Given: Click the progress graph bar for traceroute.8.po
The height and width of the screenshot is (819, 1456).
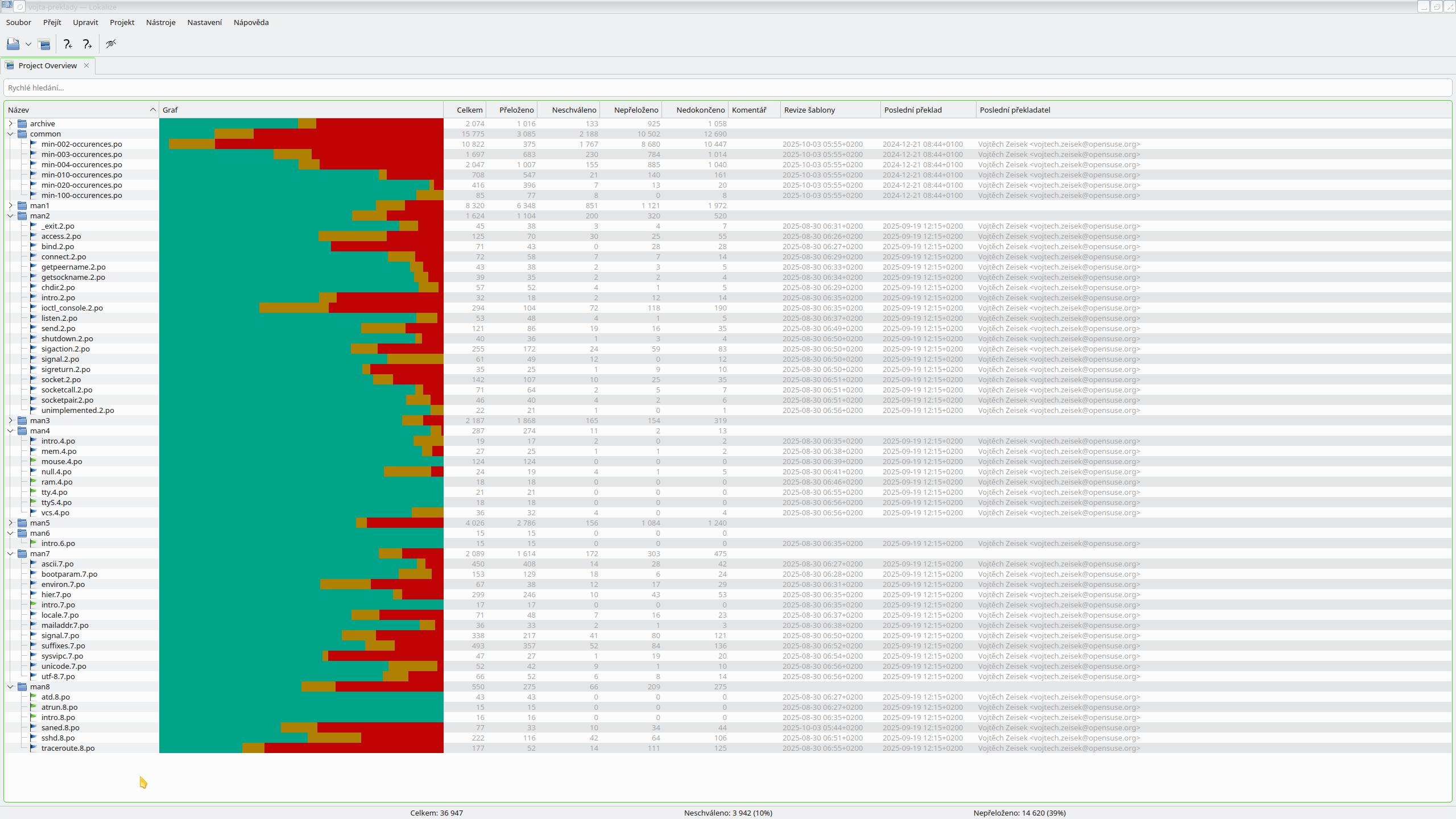Looking at the screenshot, I should click(x=301, y=748).
